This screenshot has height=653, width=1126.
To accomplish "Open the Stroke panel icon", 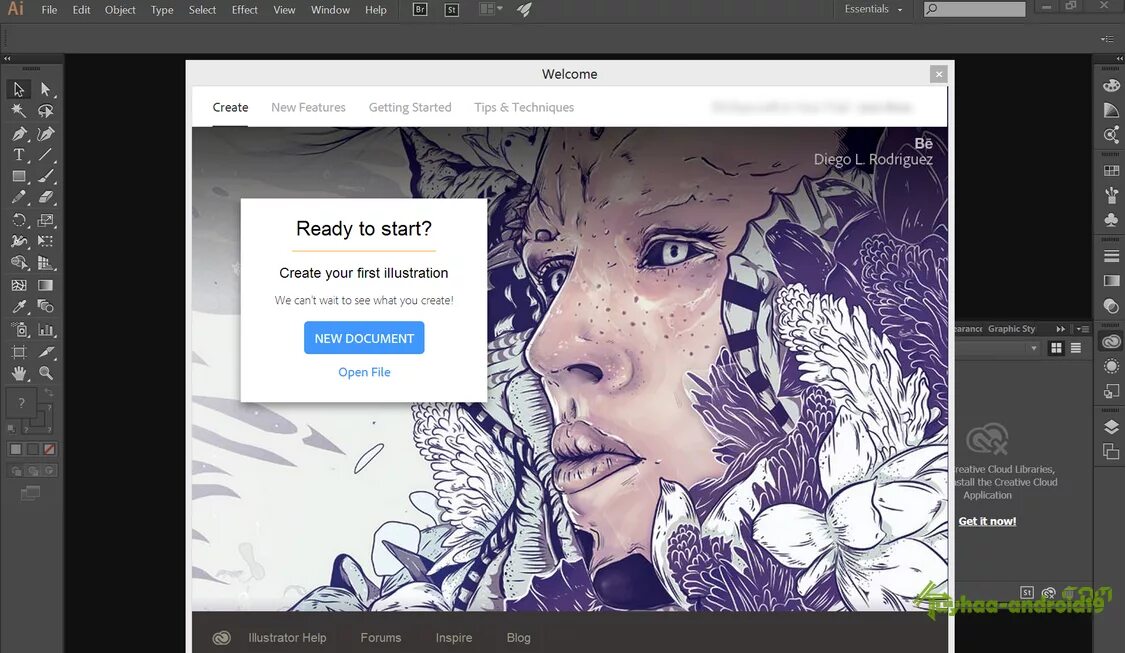I will tap(1111, 256).
